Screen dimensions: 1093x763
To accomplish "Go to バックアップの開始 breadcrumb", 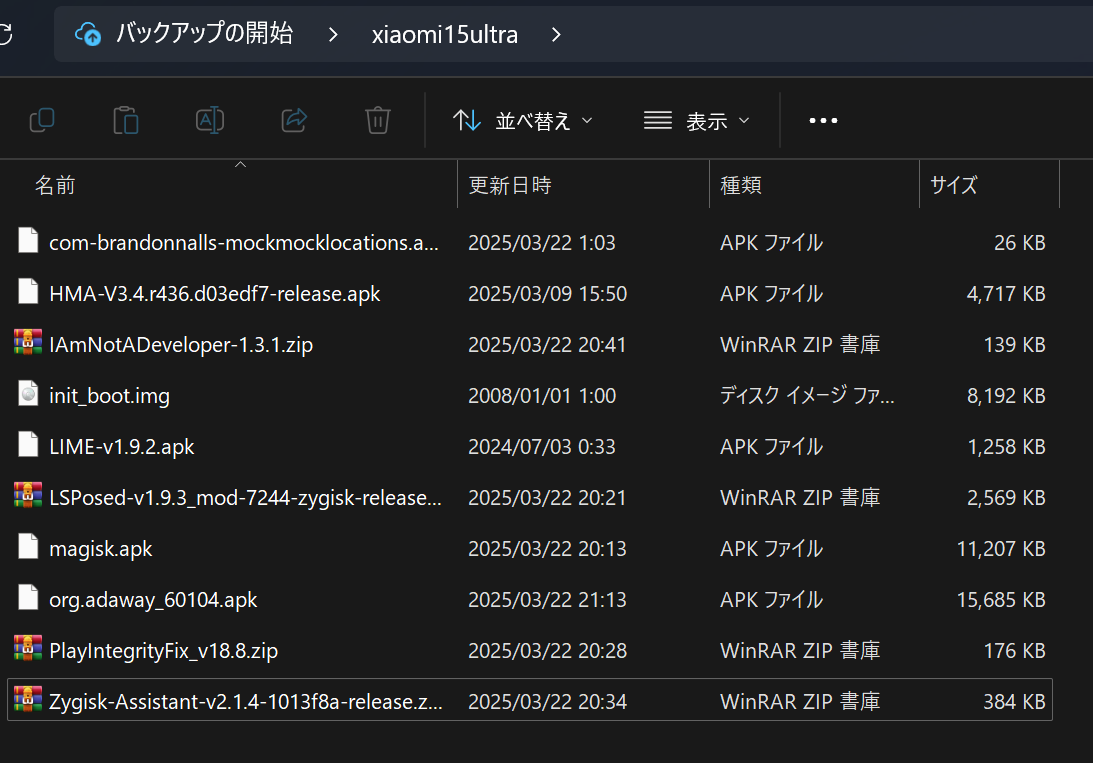I will click(204, 33).
